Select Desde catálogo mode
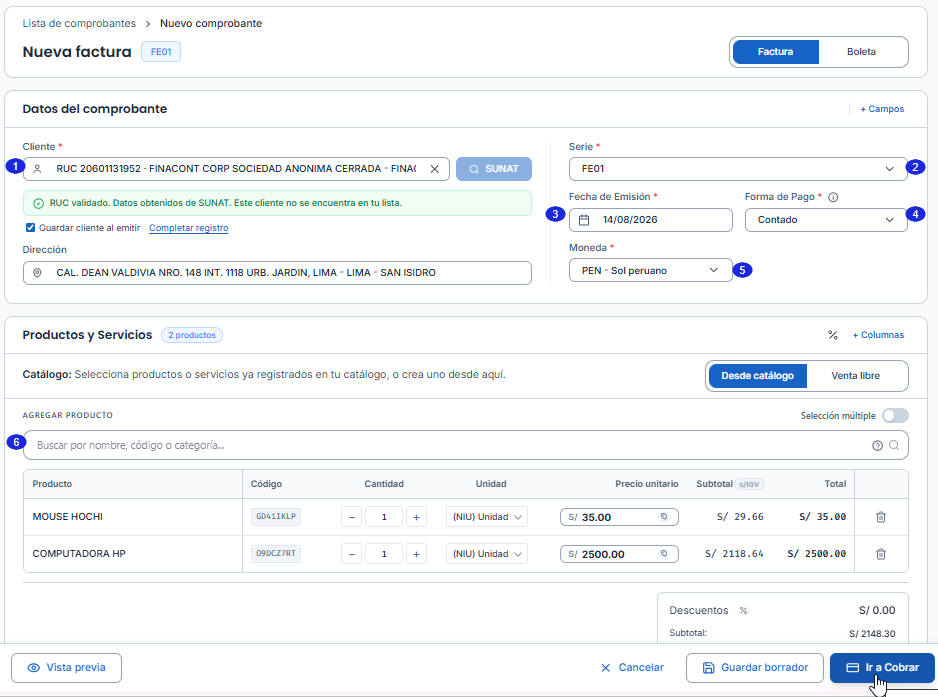This screenshot has width=938, height=697. click(757, 376)
